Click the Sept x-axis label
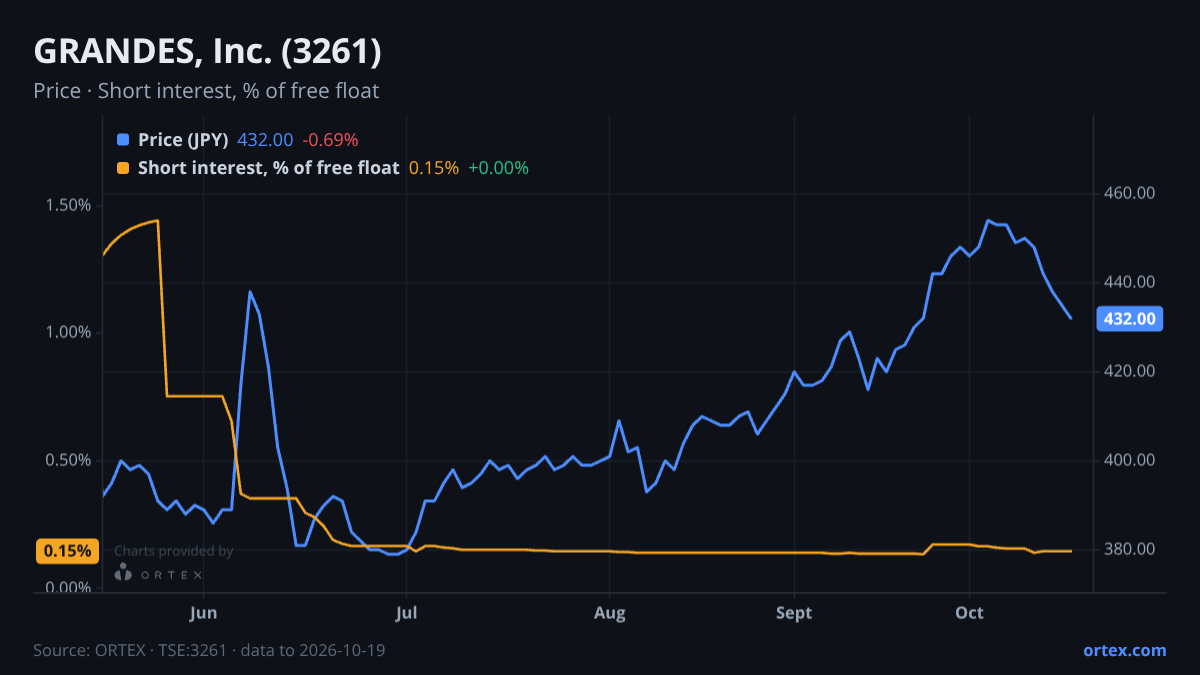 [x=794, y=612]
